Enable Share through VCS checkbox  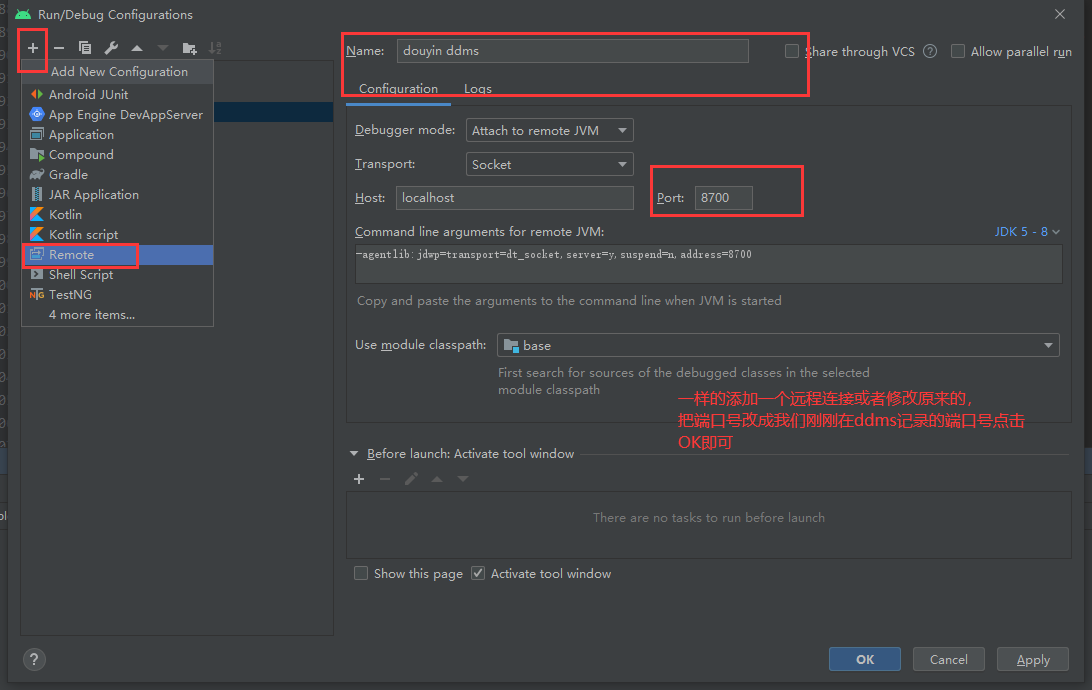pos(792,51)
